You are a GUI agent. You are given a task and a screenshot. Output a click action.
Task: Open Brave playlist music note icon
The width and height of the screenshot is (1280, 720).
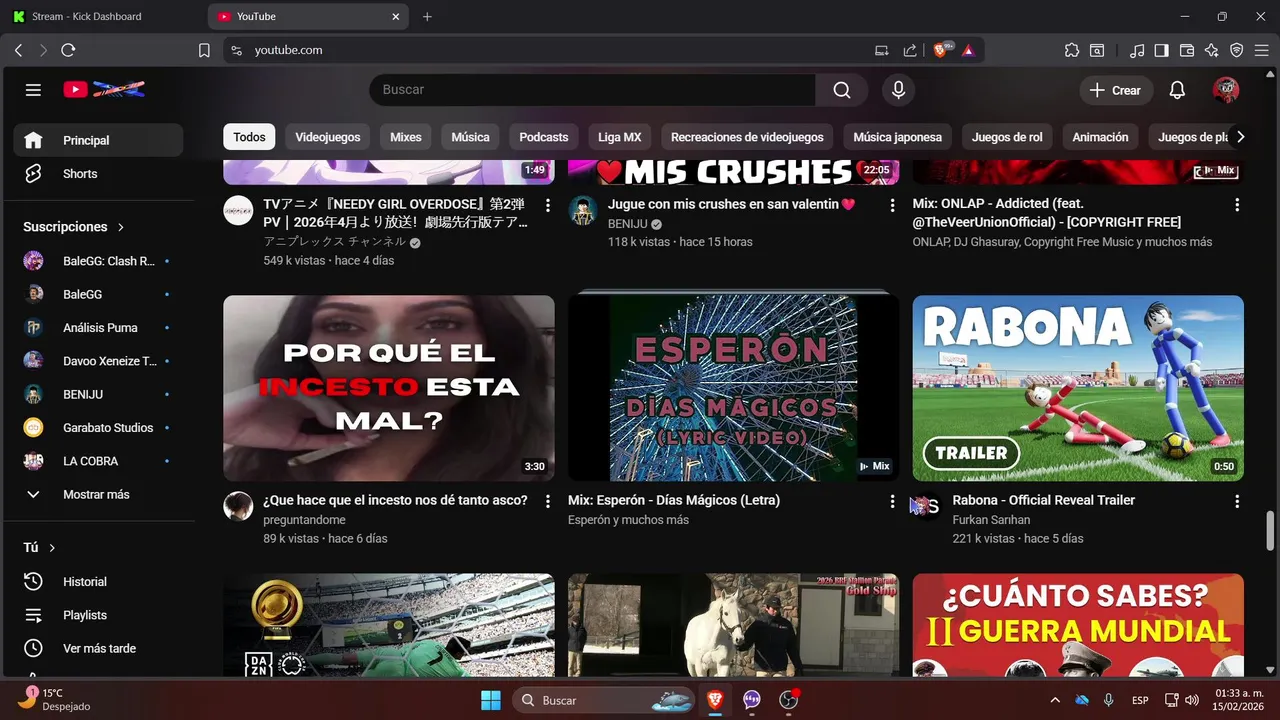(x=1137, y=50)
